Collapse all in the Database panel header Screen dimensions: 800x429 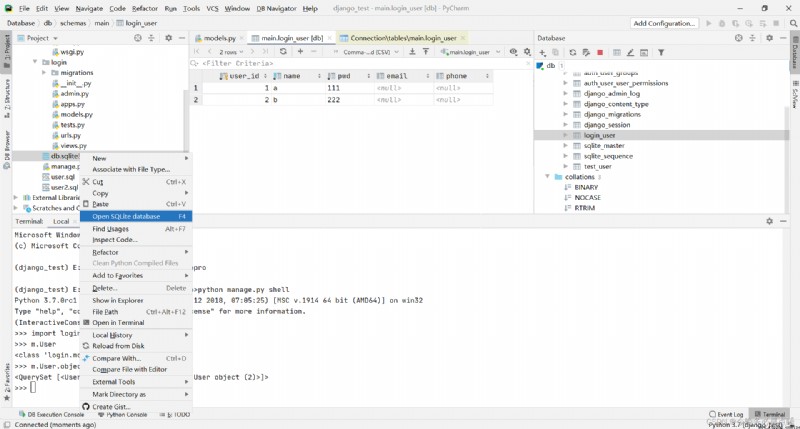coord(752,38)
